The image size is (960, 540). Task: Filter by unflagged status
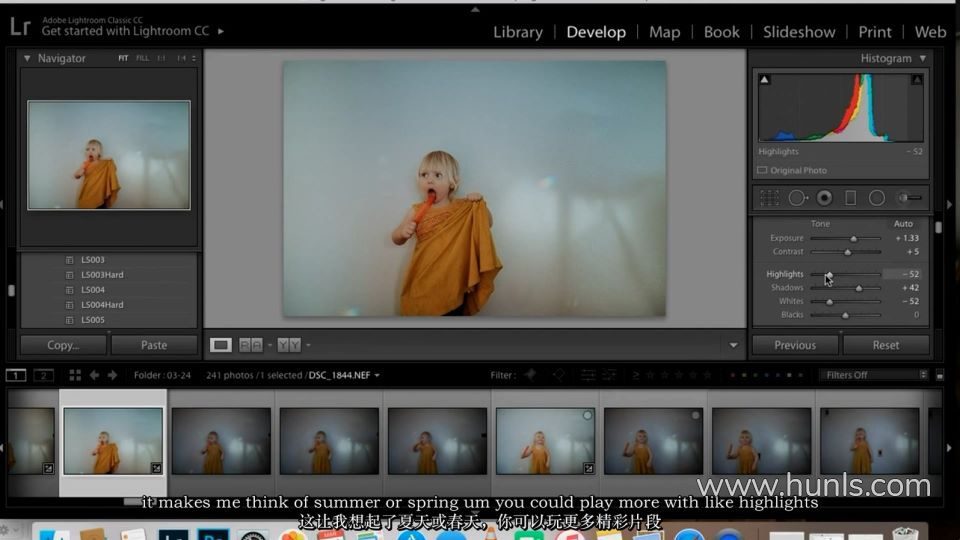click(x=558, y=375)
